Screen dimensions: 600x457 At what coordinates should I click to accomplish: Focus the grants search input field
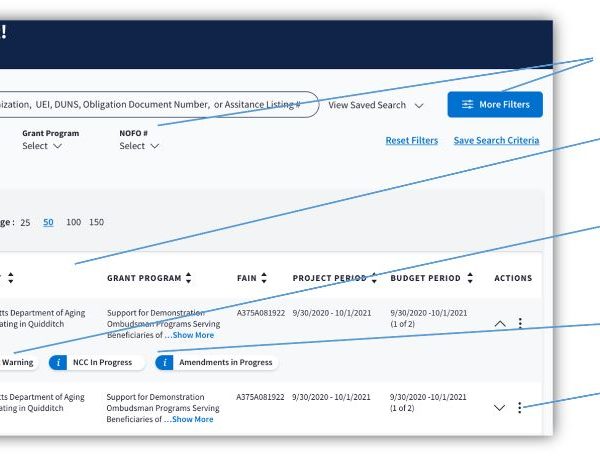coord(150,104)
